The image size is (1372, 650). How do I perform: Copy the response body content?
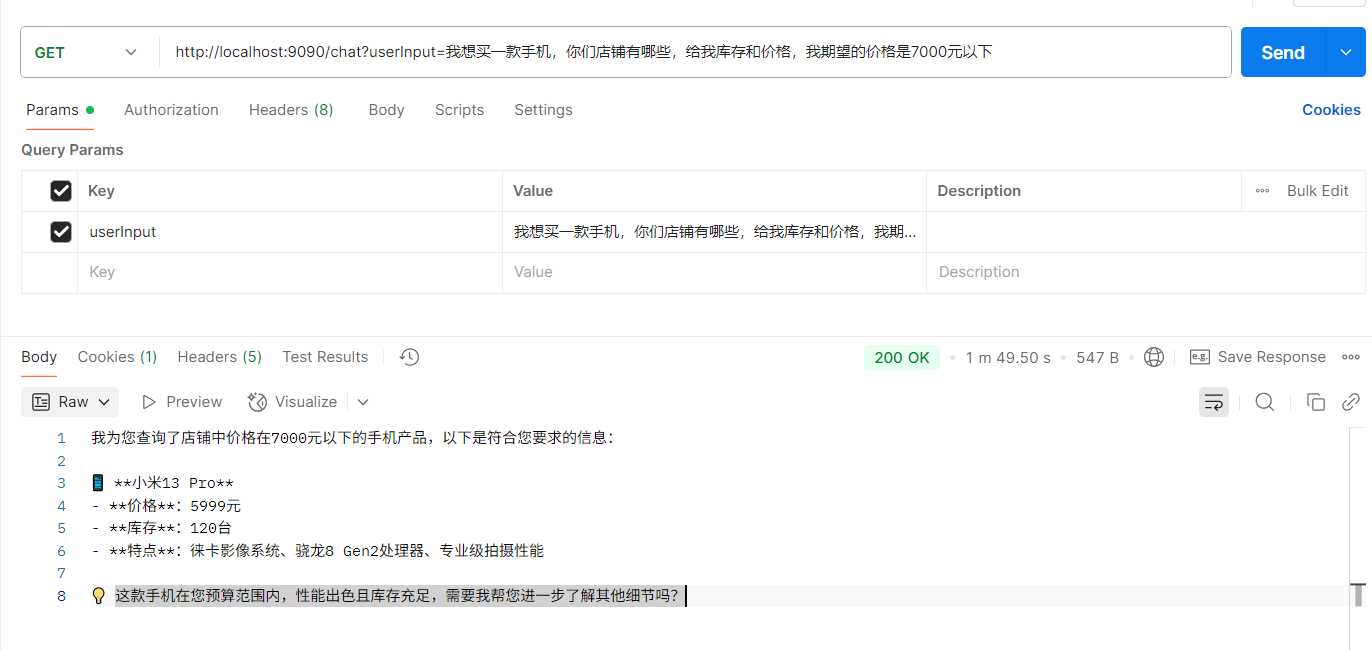coord(1316,401)
